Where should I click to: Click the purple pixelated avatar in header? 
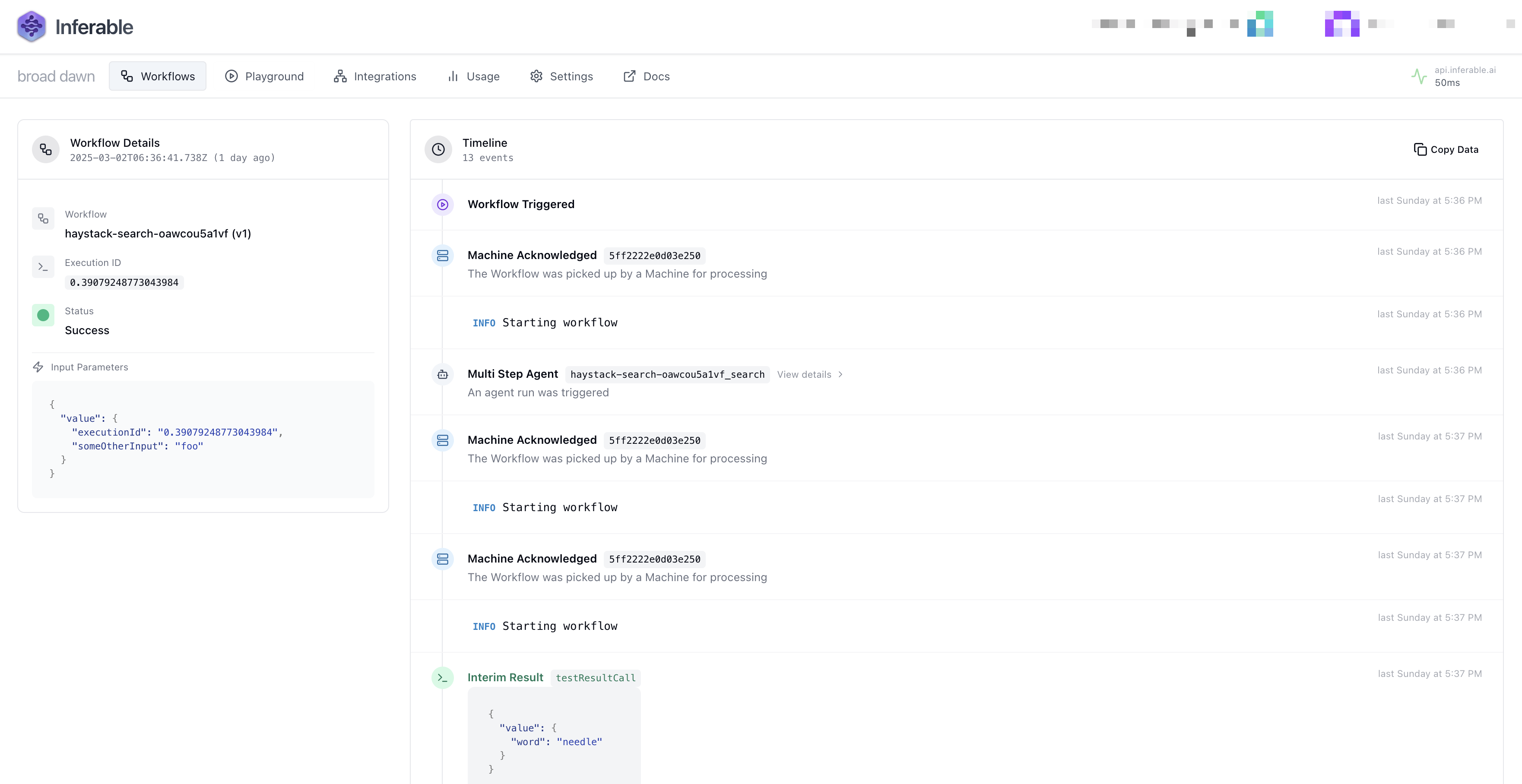[1342, 24]
